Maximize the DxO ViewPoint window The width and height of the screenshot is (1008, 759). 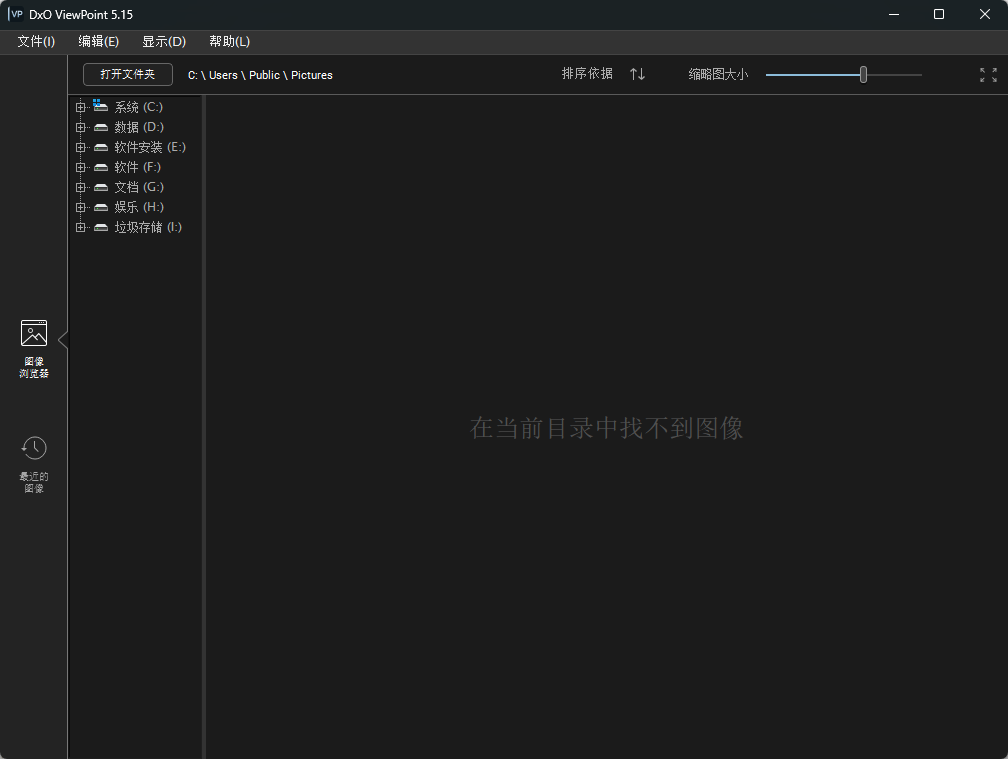(x=939, y=14)
